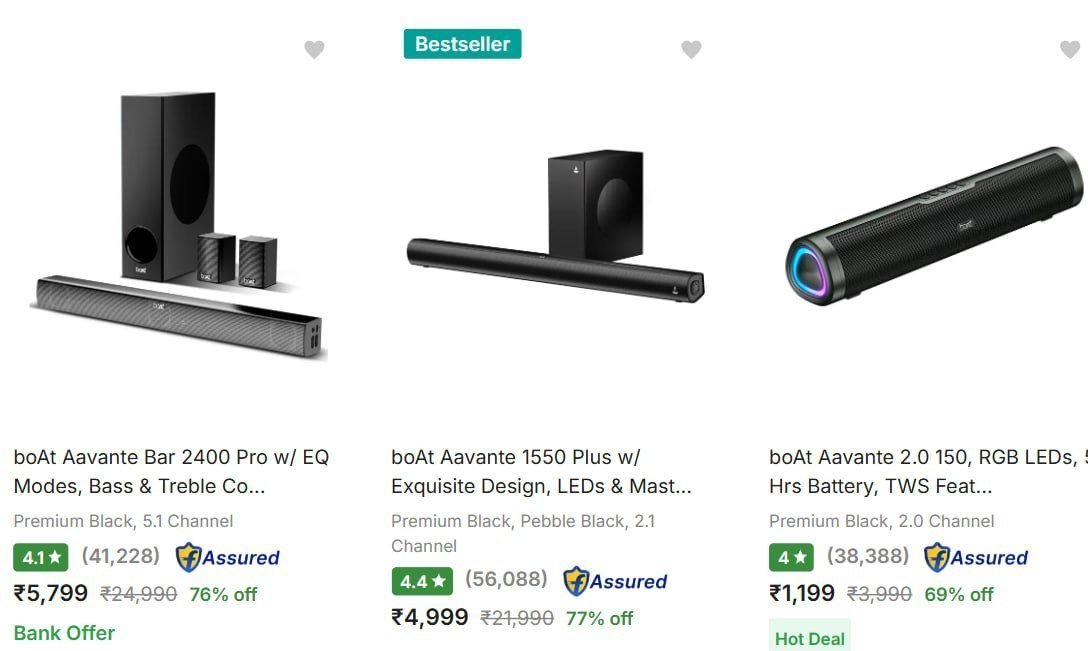Viewport: 1088px width, 651px height.
Task: Click the Hot Deal tag
Action: click(x=809, y=638)
